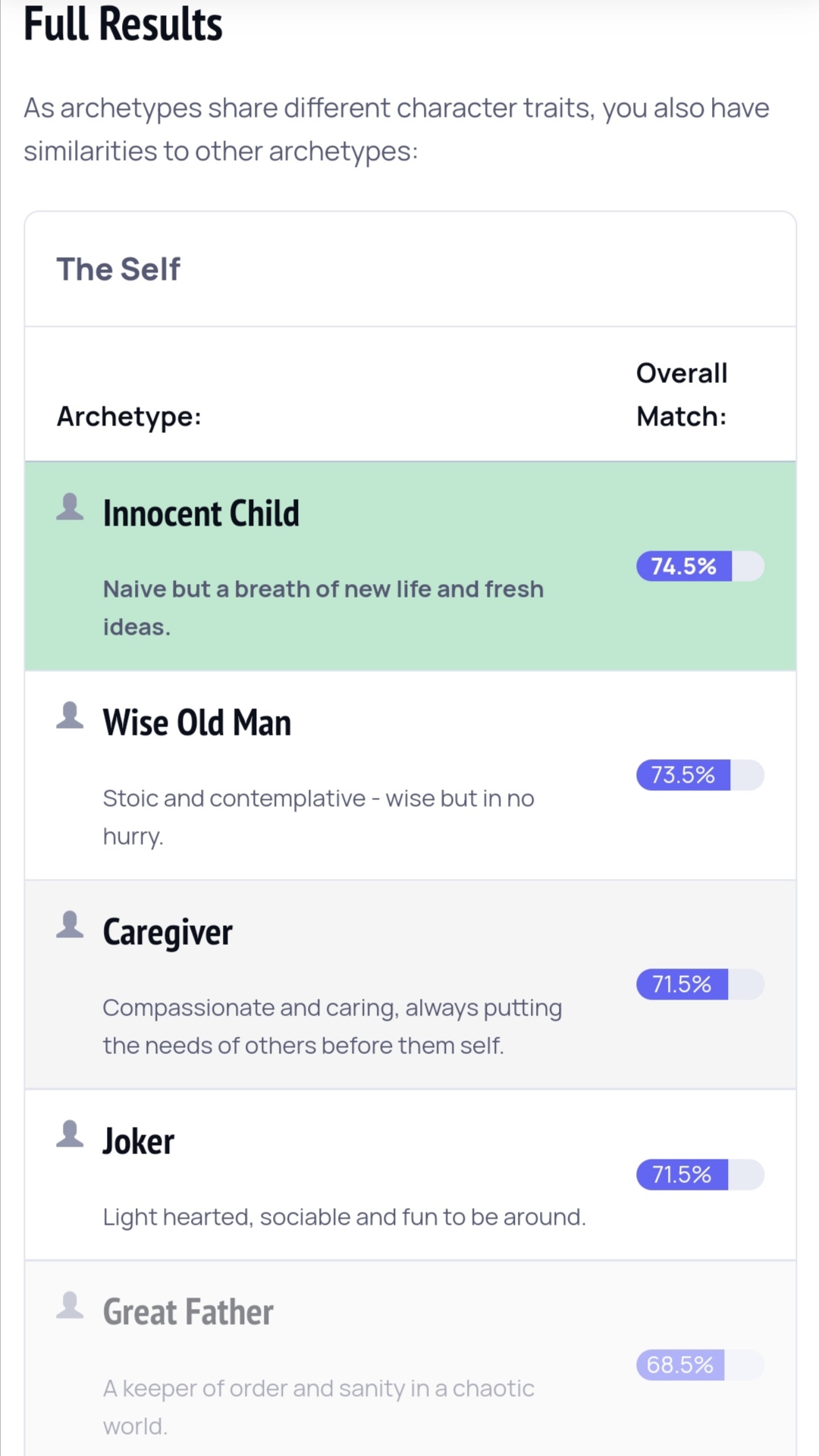Click the Full Results heading
This screenshot has width=819, height=1456.
coord(123,24)
